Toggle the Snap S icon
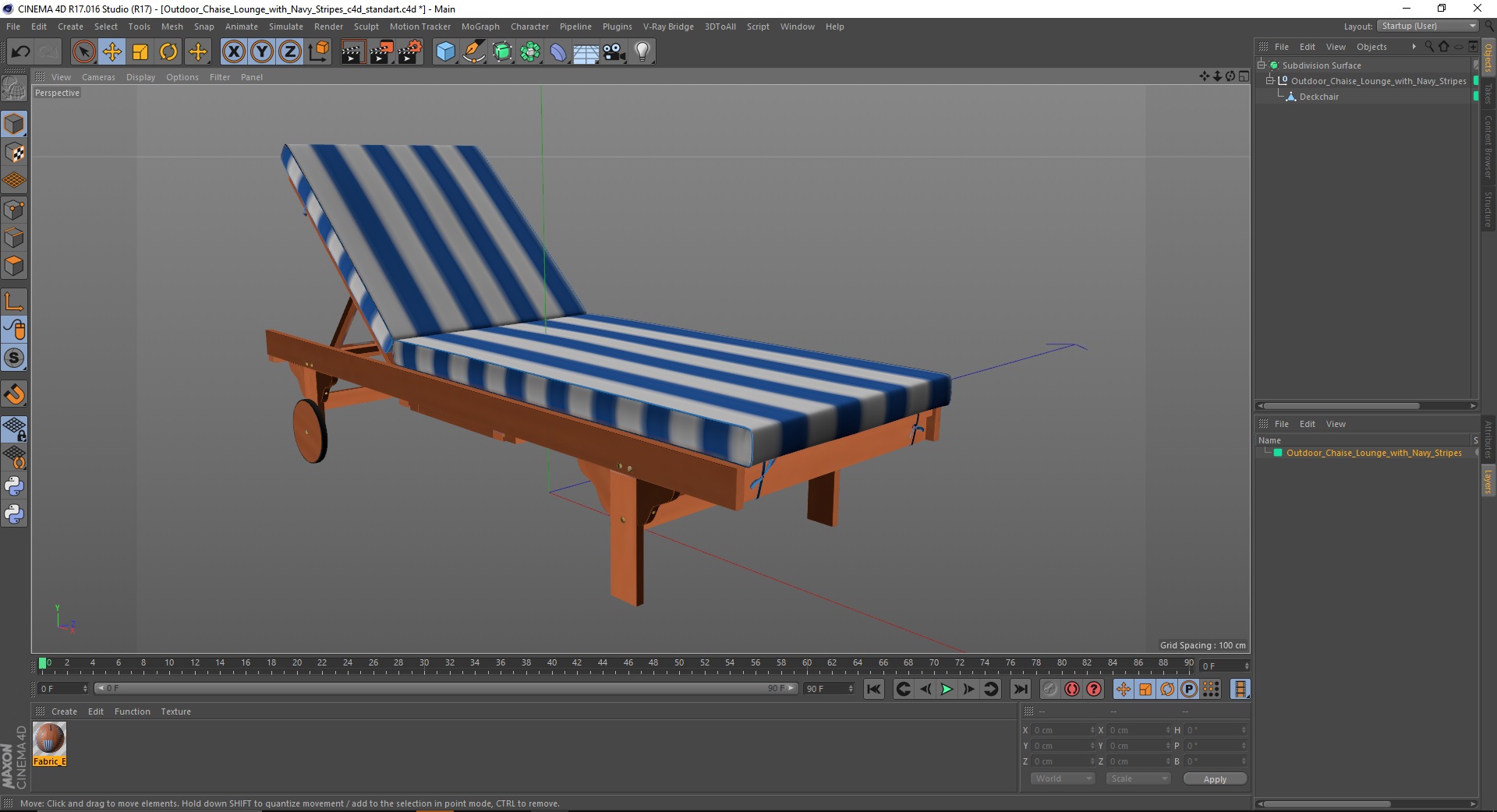 click(x=14, y=358)
